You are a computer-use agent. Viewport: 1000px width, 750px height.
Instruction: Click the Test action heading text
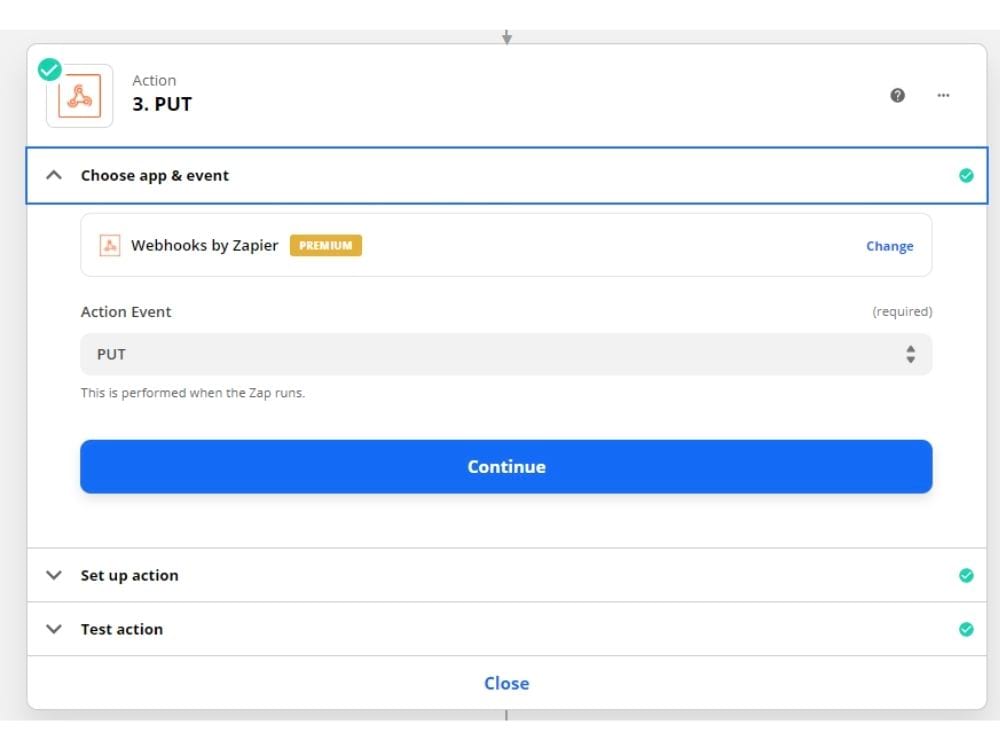pos(122,629)
